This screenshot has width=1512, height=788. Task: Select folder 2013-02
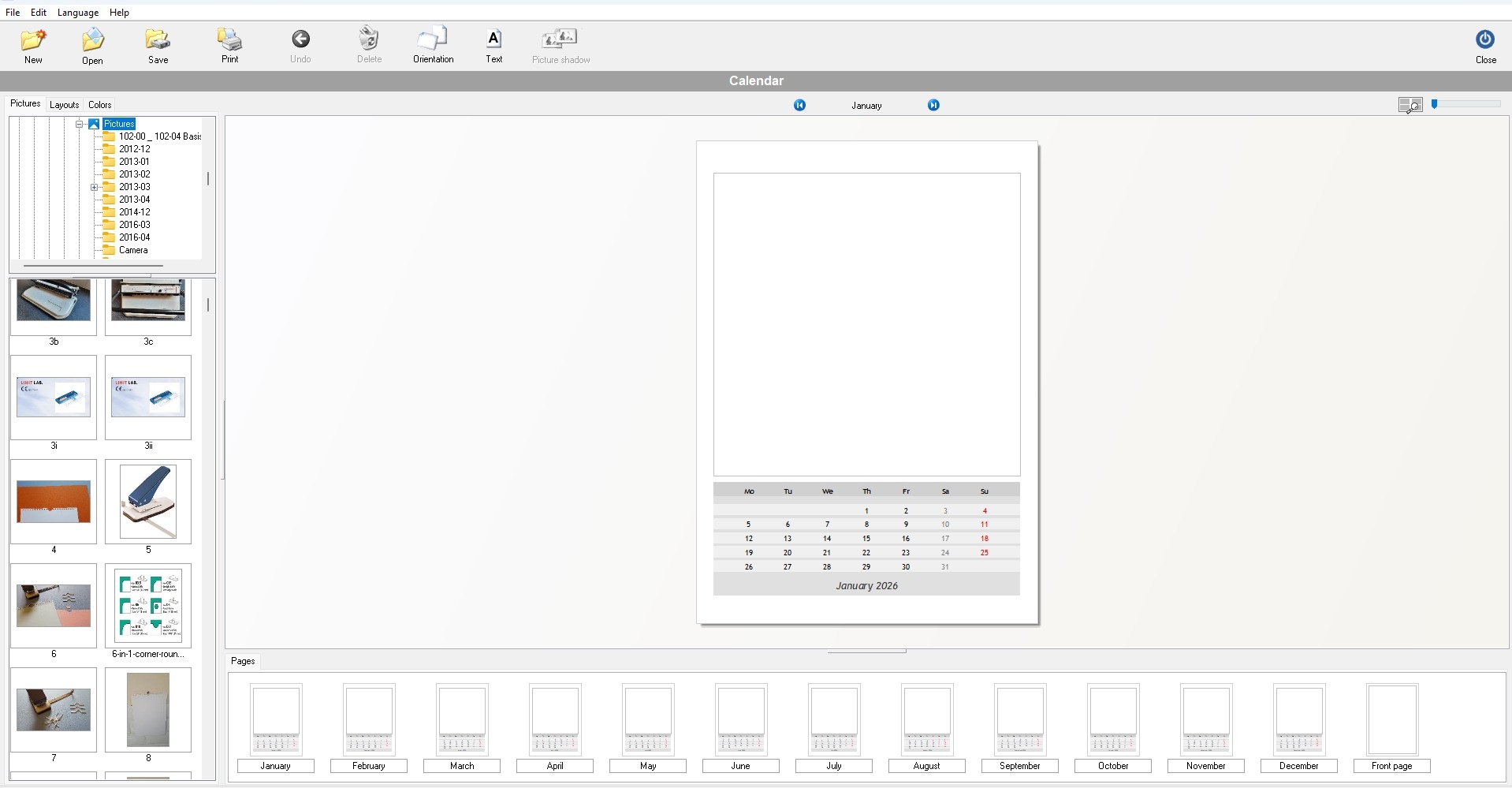pyautogui.click(x=135, y=174)
